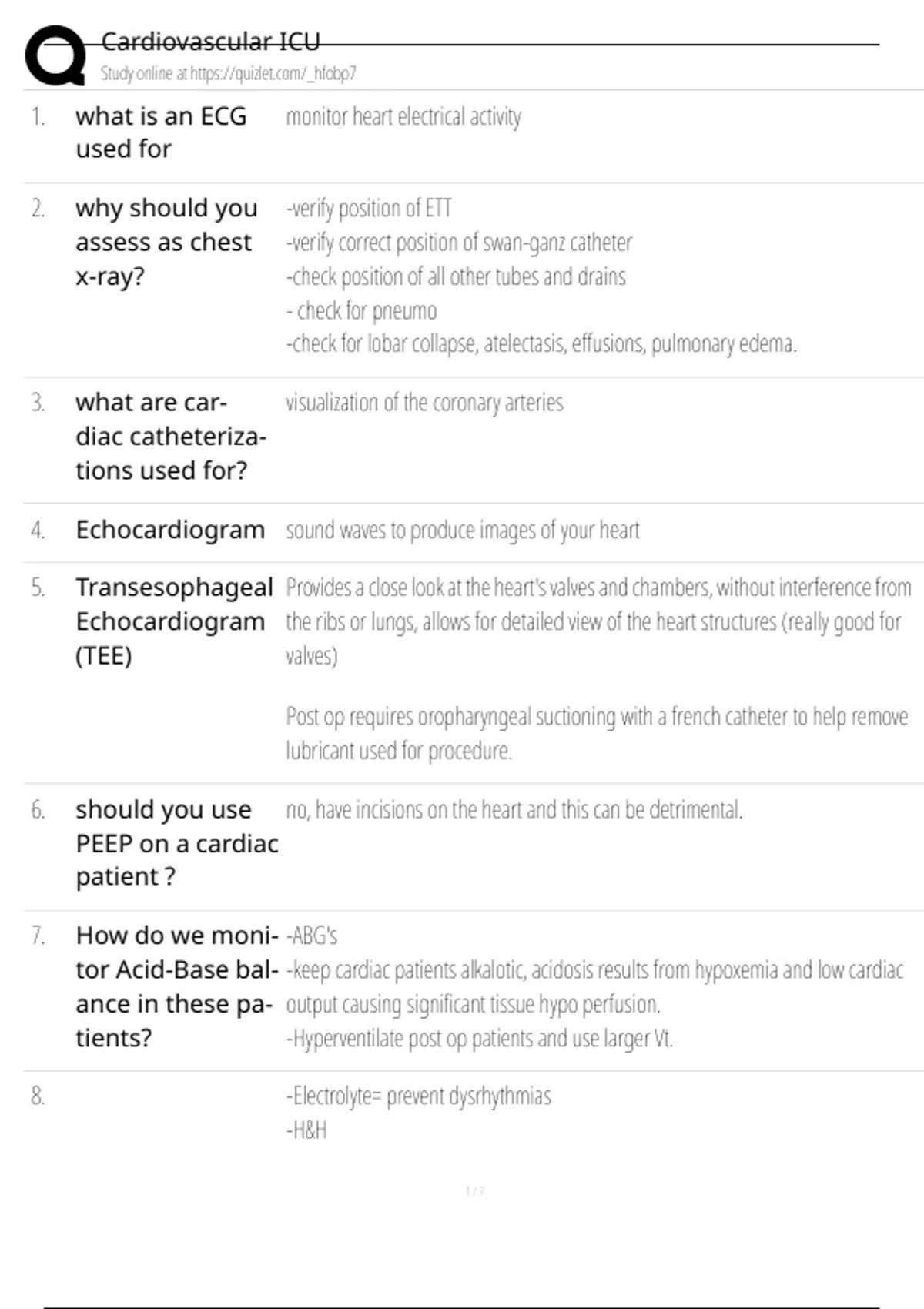The image size is (924, 1309).
Task: Click the line 'check for pneumo'
Action: [361, 311]
